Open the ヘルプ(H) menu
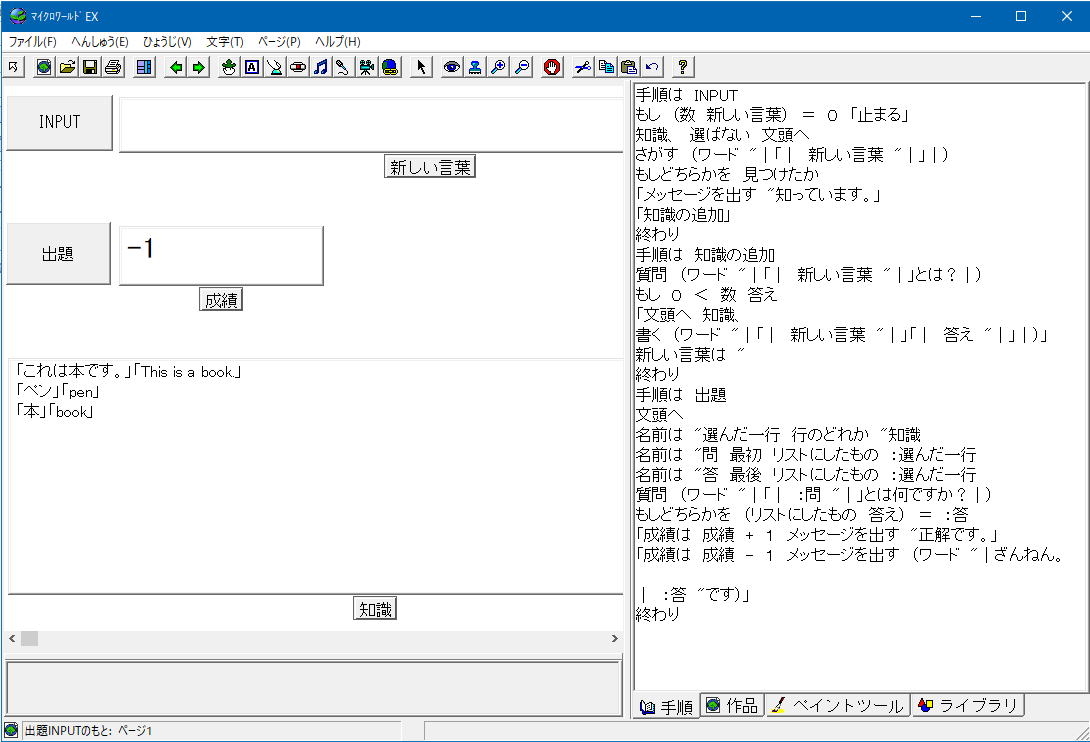 (338, 42)
